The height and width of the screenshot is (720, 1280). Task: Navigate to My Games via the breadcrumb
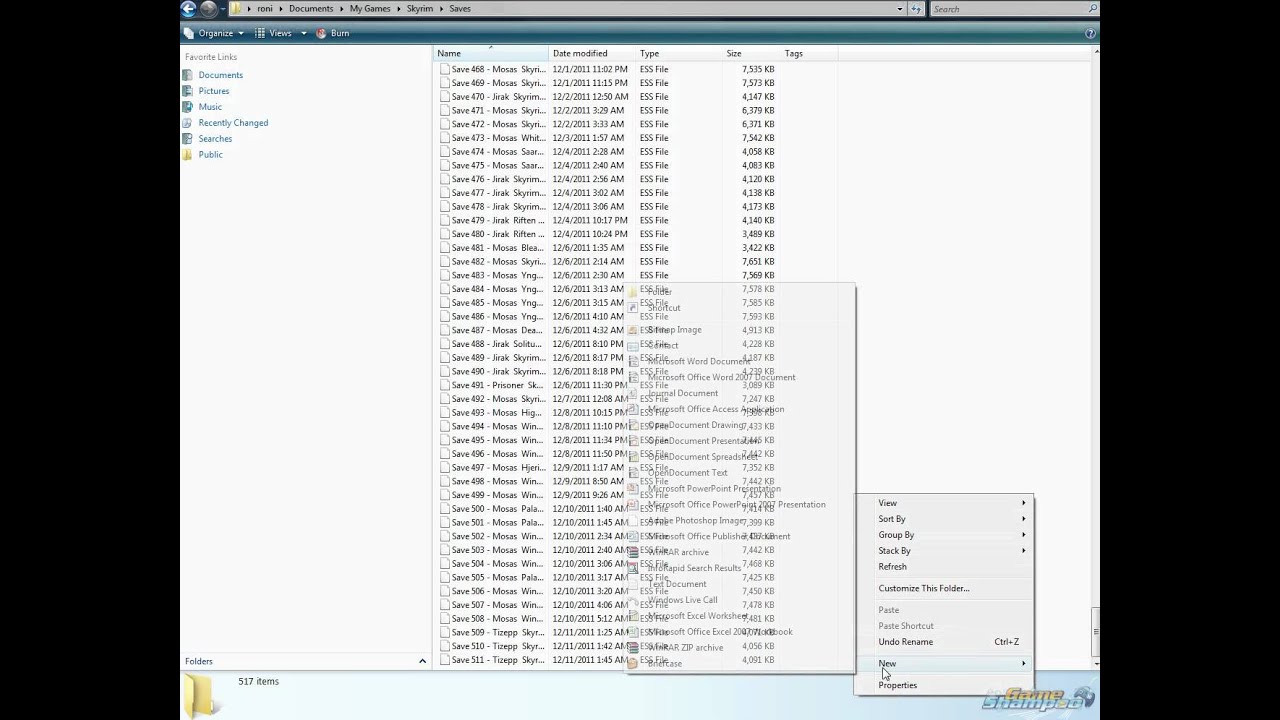coord(370,8)
